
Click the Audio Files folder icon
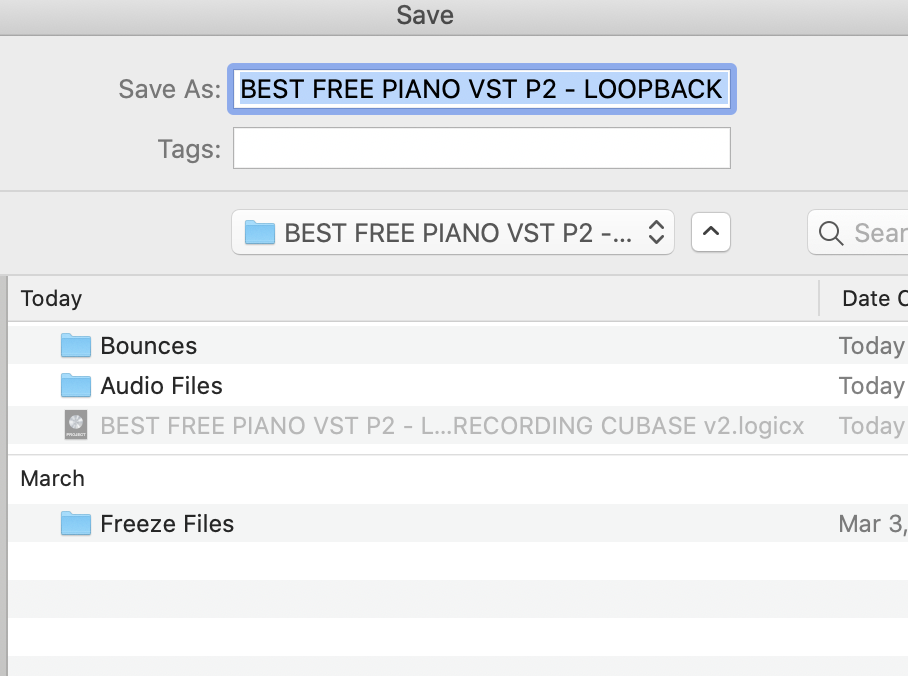(76, 386)
